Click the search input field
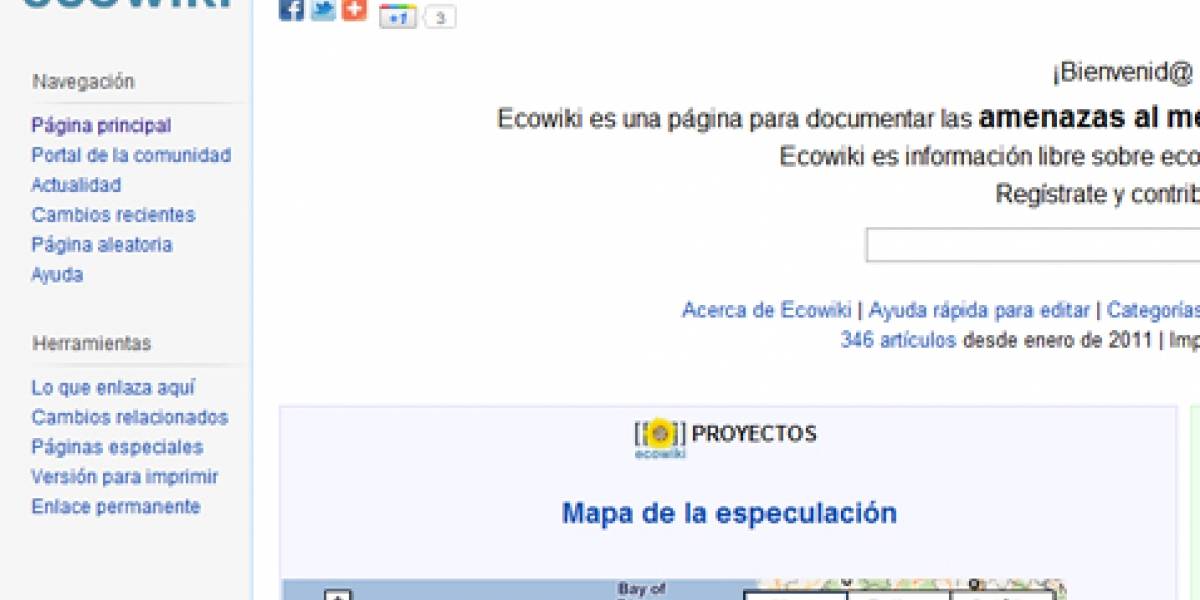This screenshot has height=600, width=1200. tap(1033, 245)
